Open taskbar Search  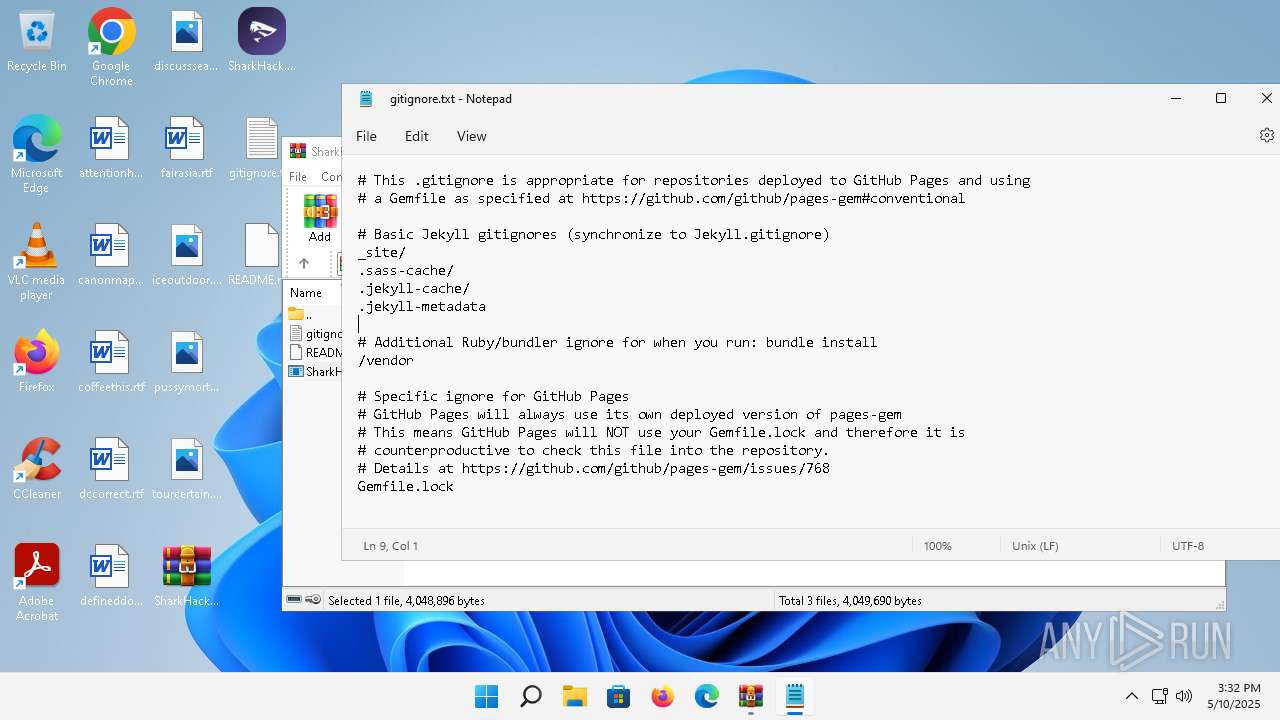(531, 696)
